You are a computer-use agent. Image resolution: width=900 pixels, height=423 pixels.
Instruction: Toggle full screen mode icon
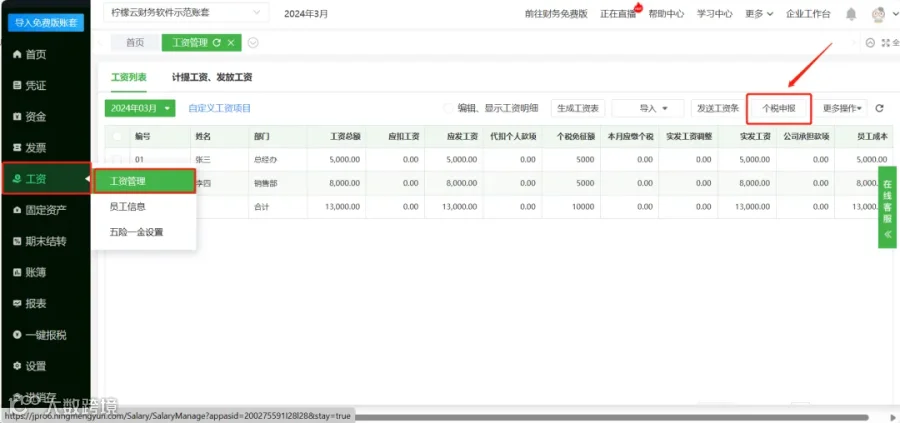885,42
